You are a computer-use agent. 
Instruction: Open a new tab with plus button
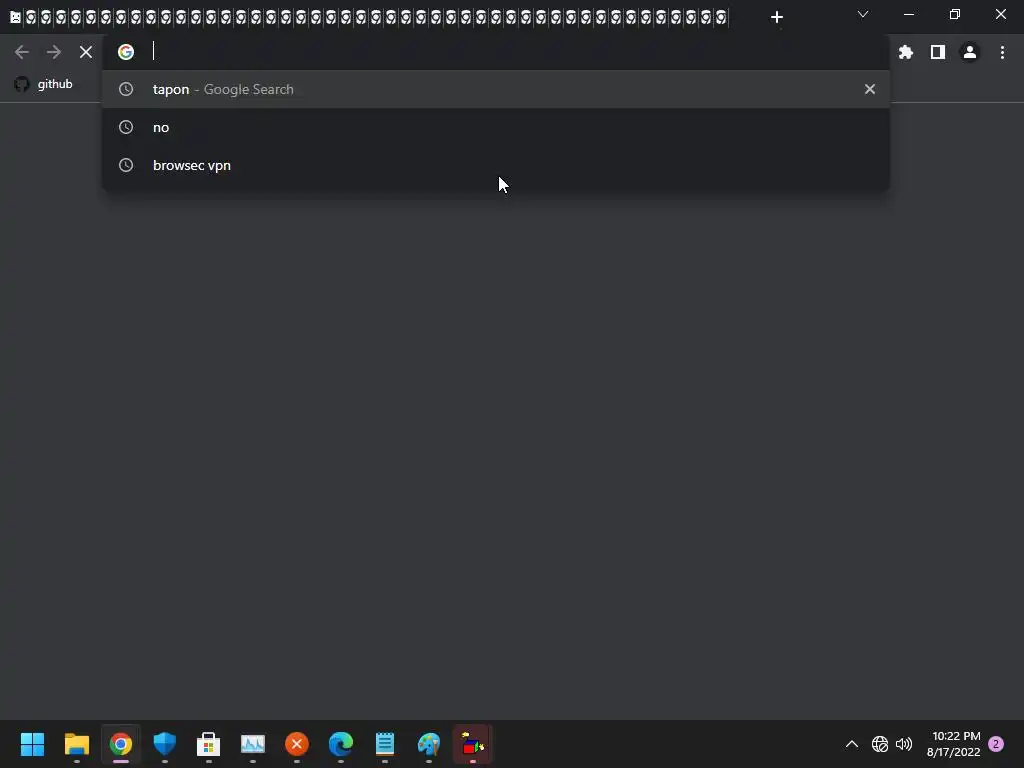pos(776,17)
